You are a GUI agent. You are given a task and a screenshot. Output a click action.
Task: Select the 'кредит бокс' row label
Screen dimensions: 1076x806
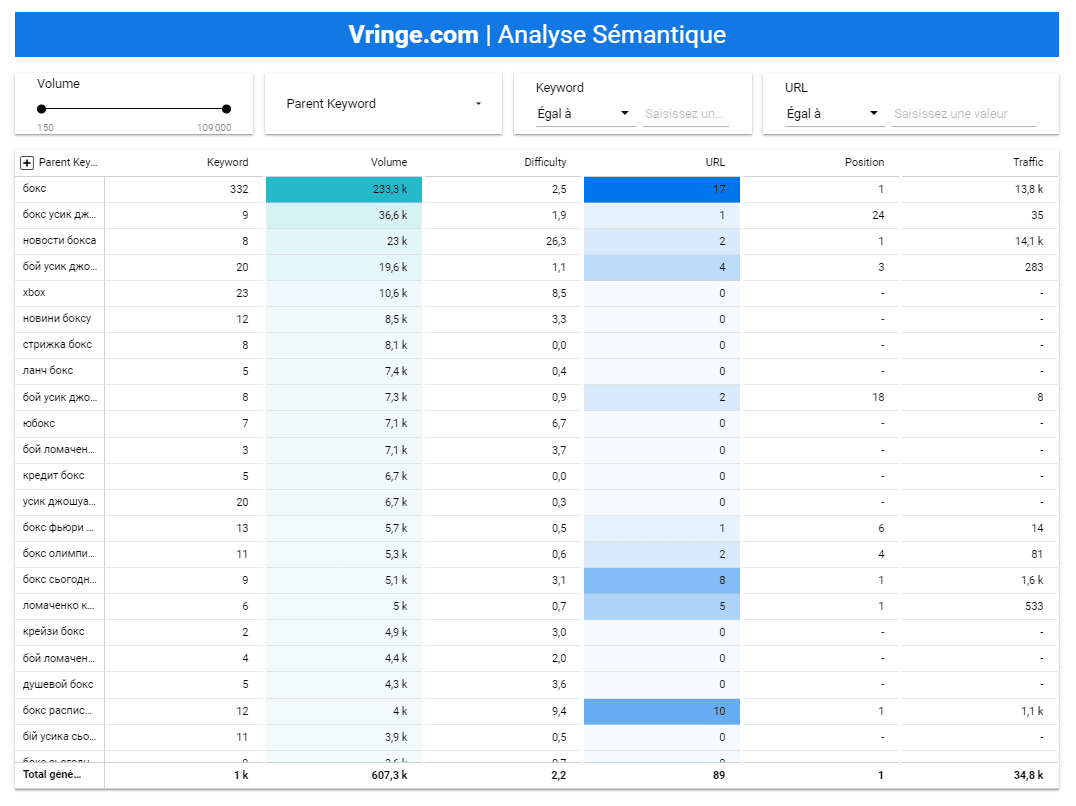(54, 476)
